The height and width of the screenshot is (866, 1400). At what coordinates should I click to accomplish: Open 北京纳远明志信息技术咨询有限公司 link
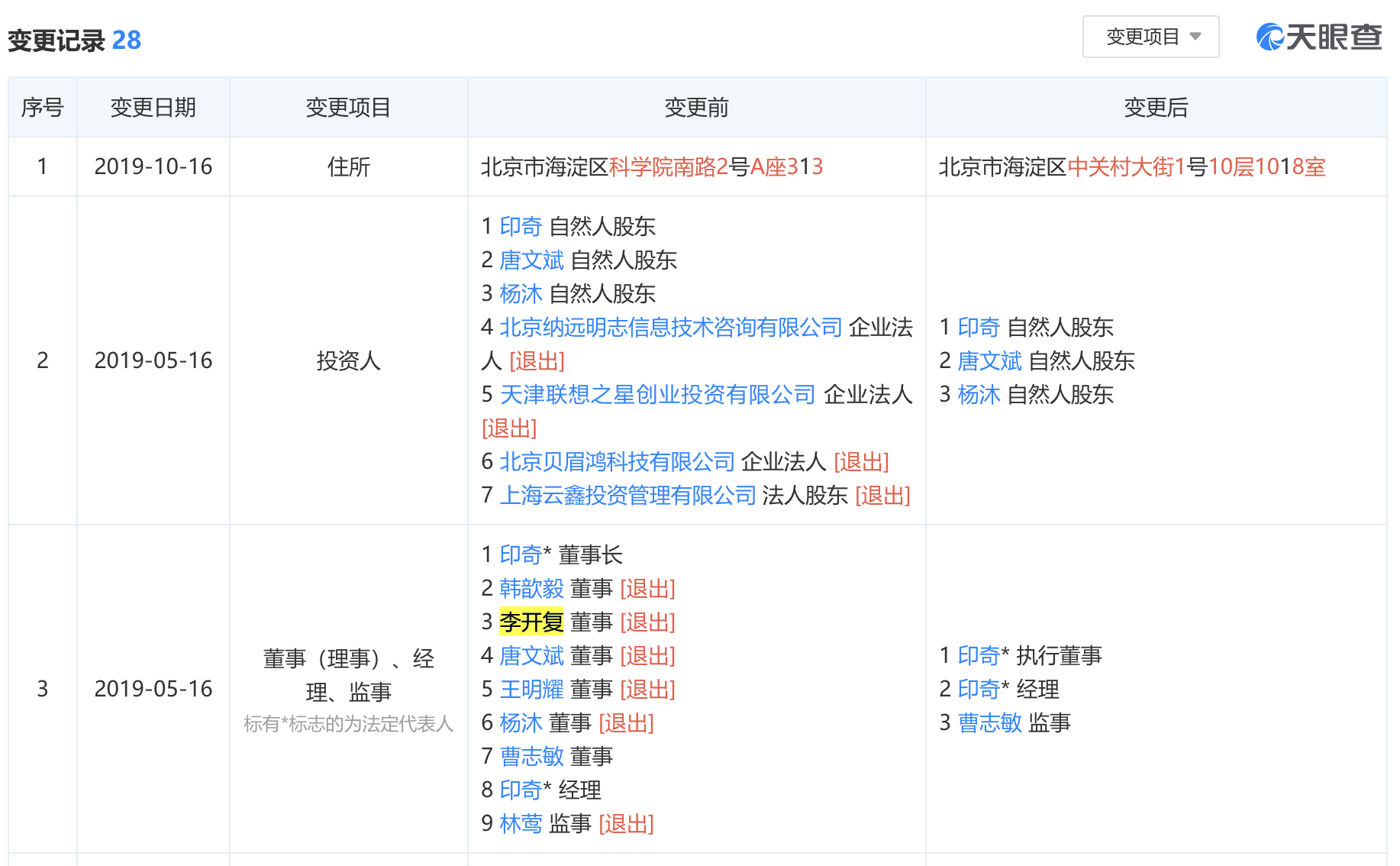[x=671, y=327]
